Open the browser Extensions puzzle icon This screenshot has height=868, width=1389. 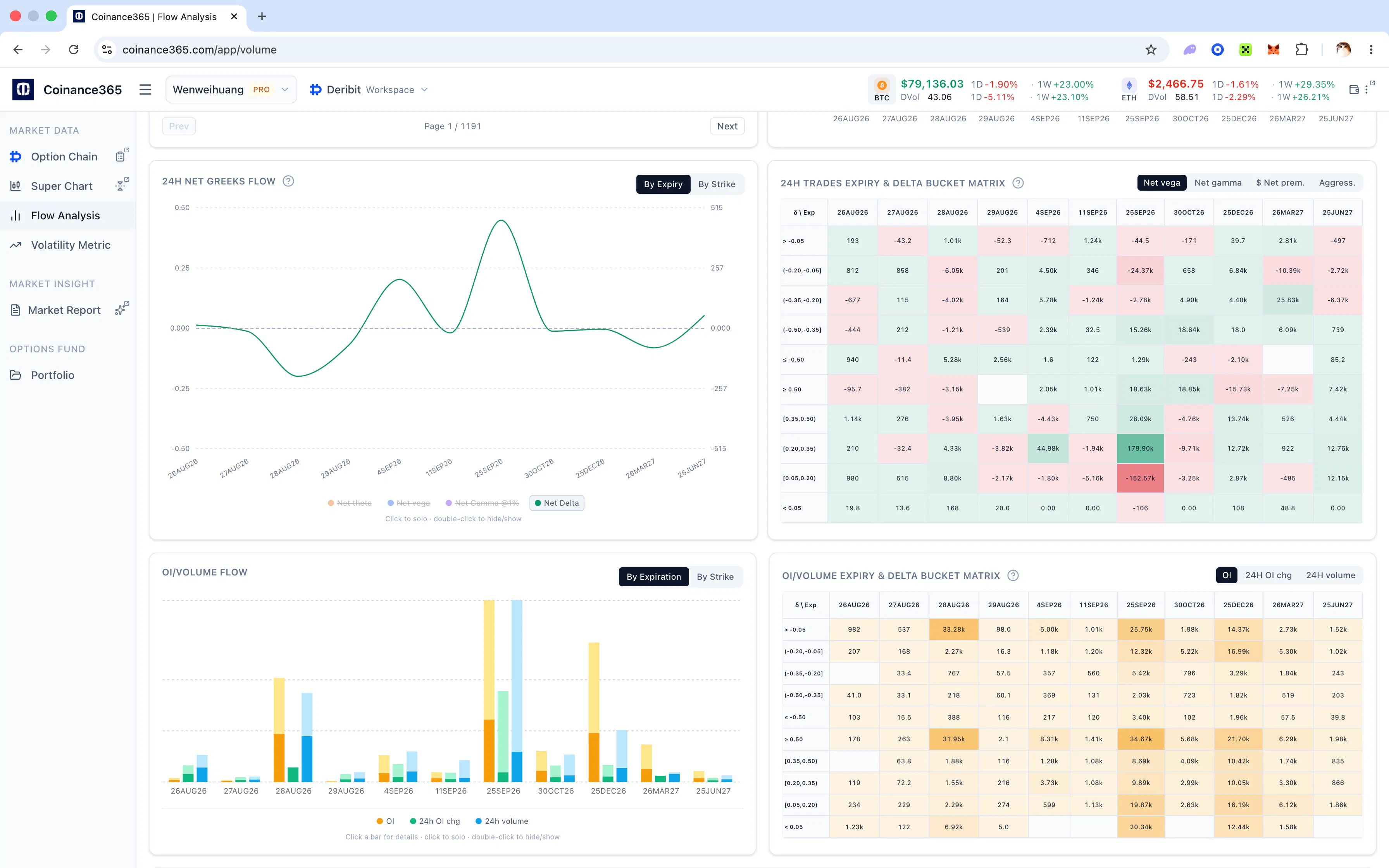1302,49
